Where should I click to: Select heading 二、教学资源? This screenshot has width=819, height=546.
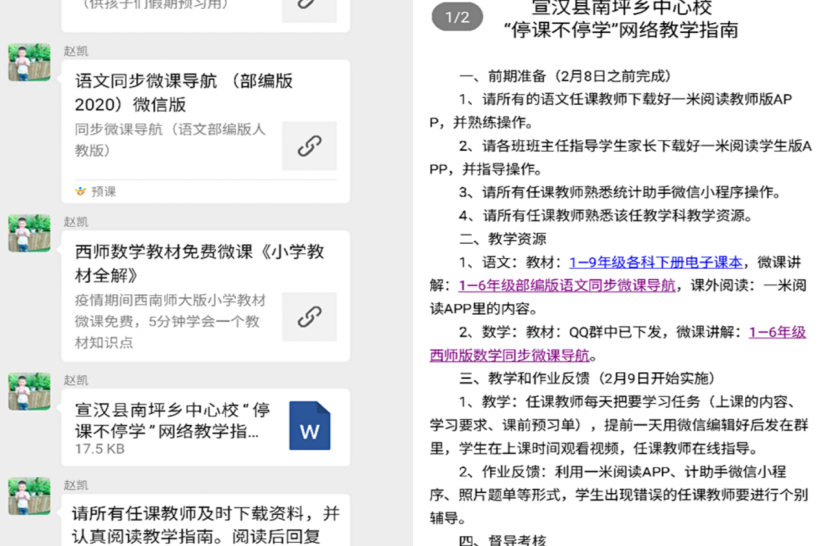tap(502, 239)
